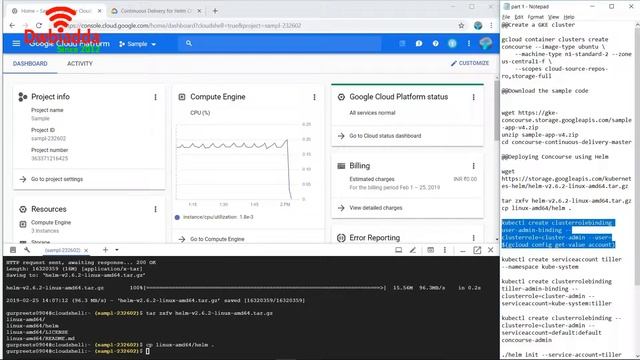Launch the Cloud Shell code editor pencil icon

(413, 250)
